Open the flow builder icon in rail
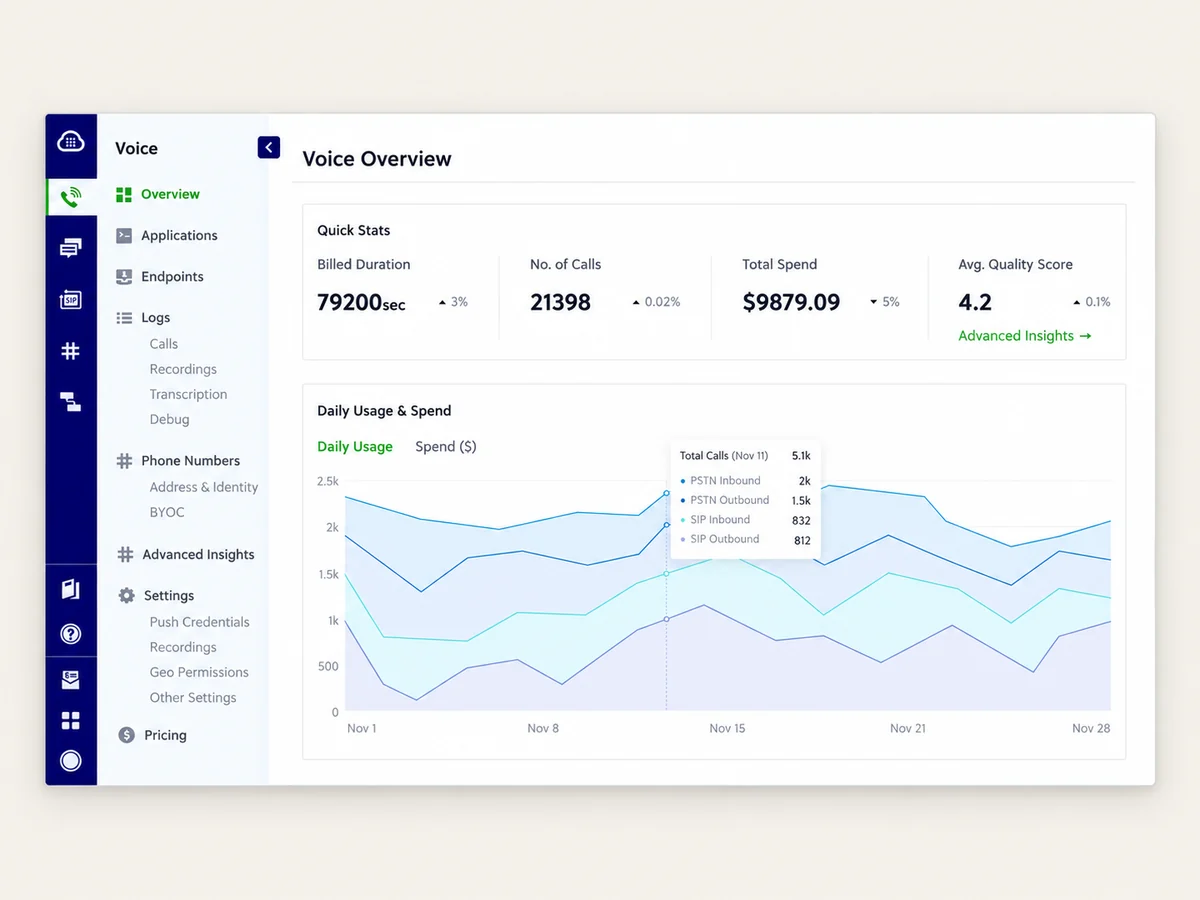The width and height of the screenshot is (1200, 900). click(x=71, y=402)
